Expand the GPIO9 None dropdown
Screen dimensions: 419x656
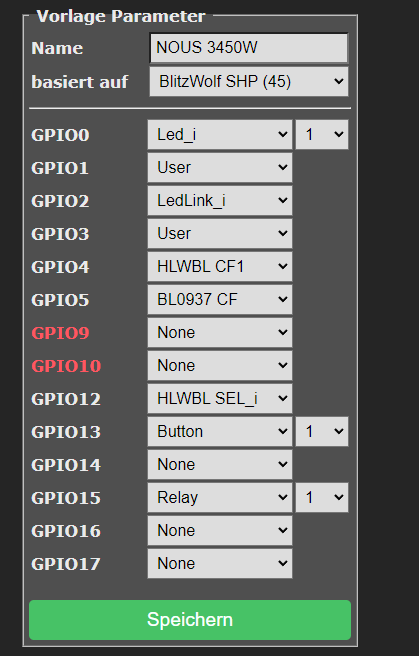point(220,333)
